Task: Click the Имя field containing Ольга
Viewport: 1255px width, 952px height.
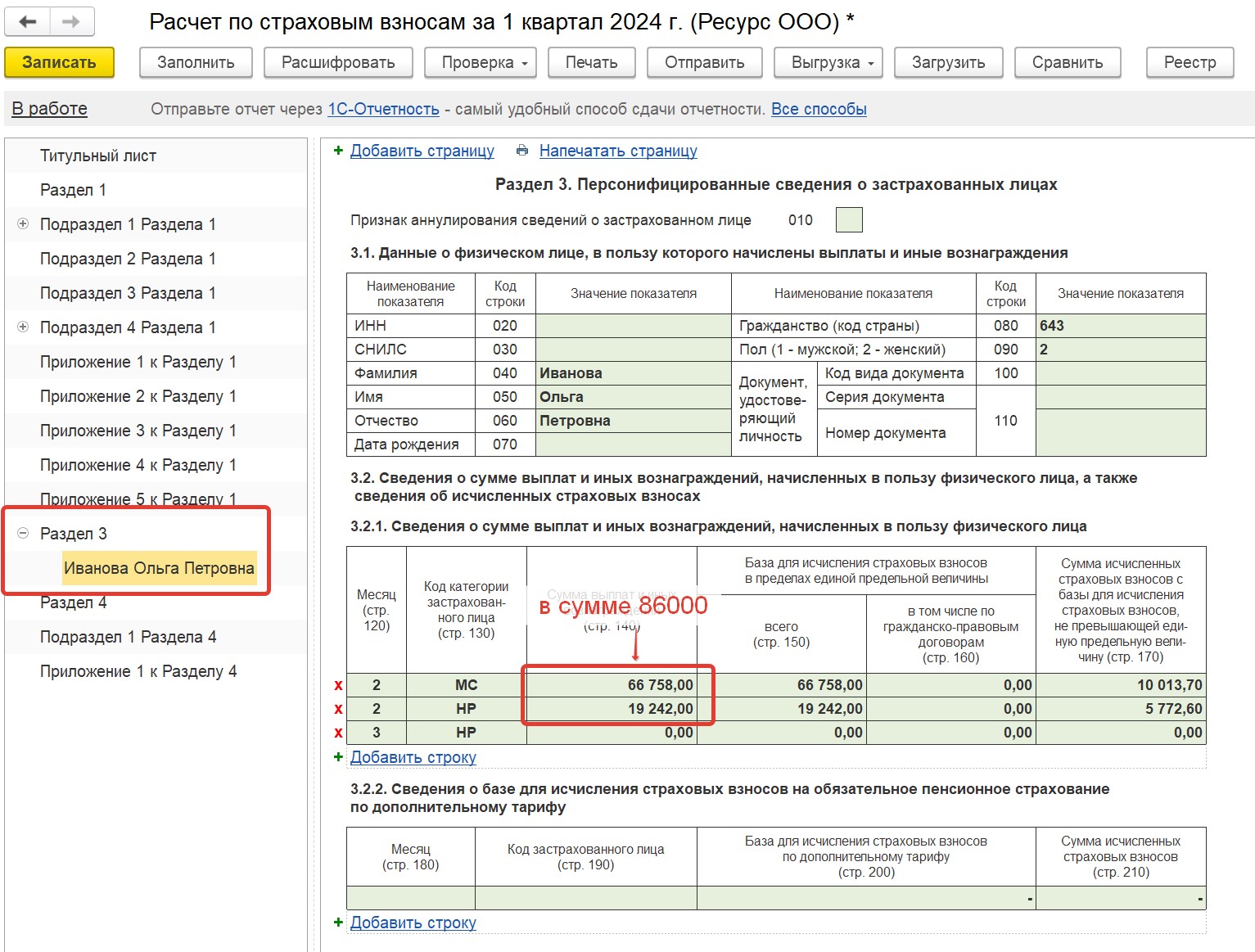Action: (633, 397)
